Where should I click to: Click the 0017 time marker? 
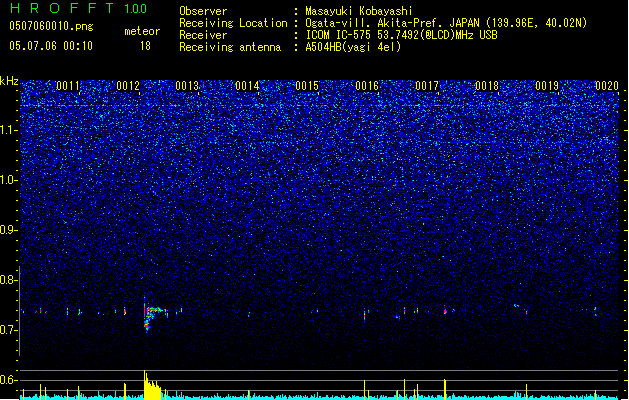427,86
